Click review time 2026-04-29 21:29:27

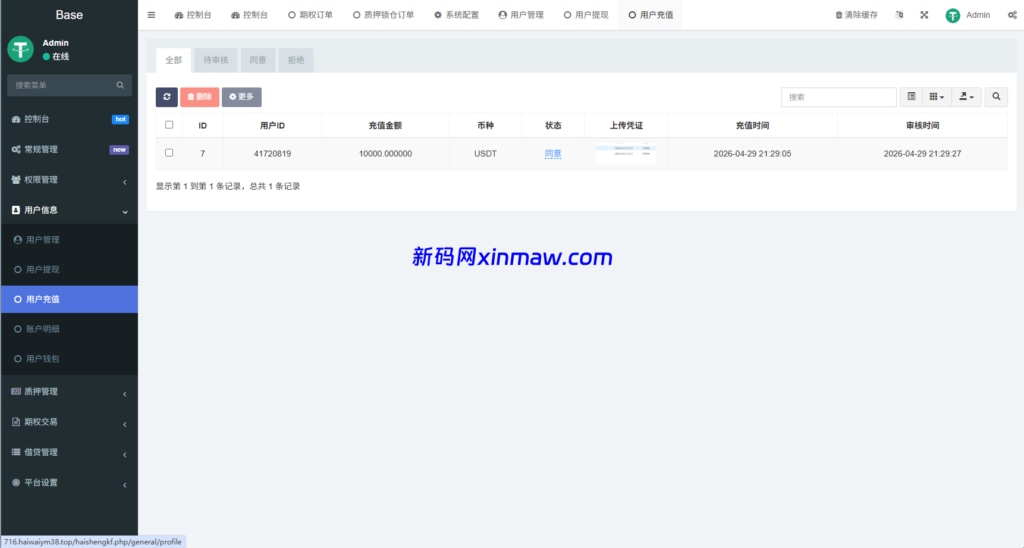(x=922, y=153)
